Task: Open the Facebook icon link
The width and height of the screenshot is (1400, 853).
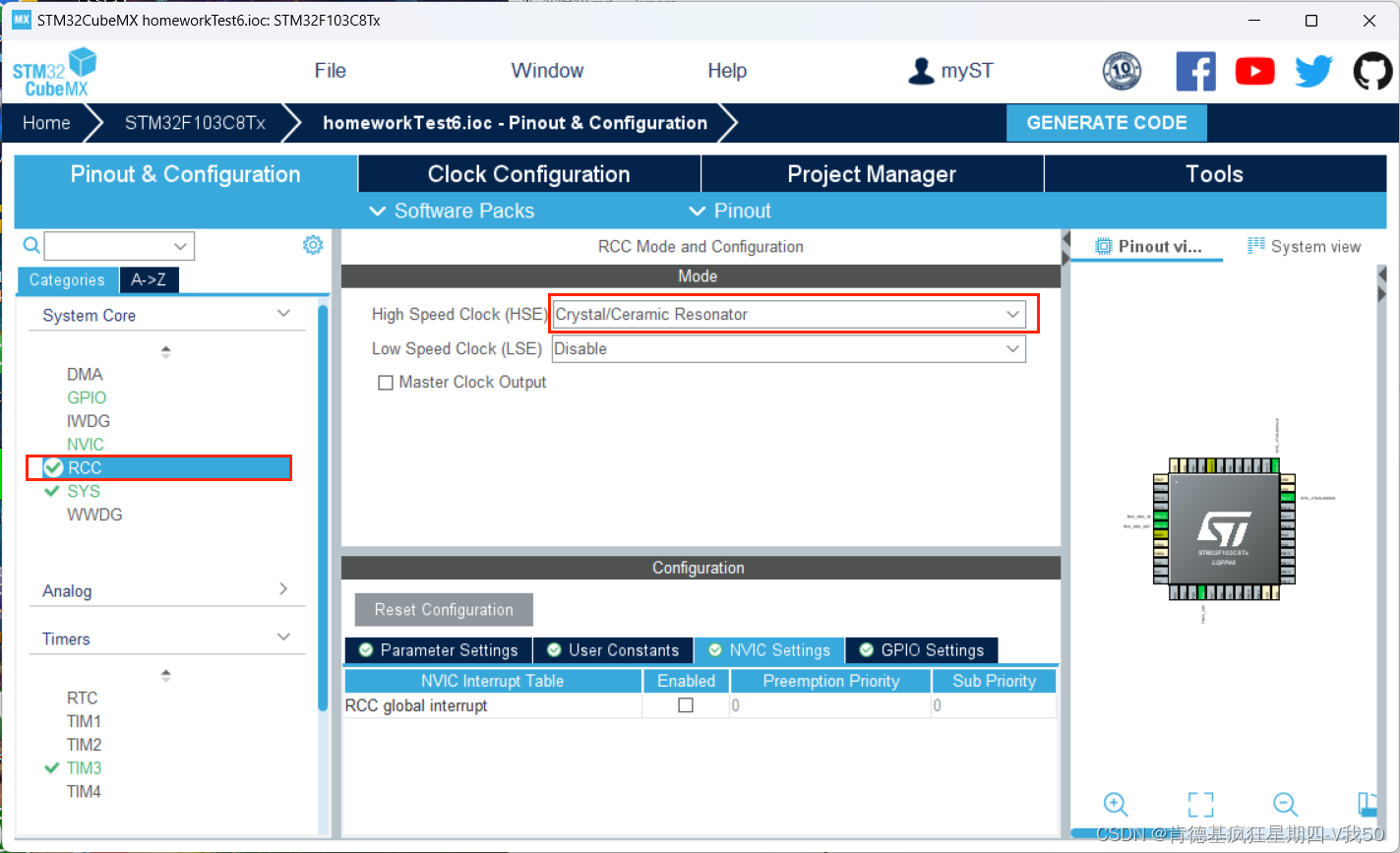Action: point(1195,71)
